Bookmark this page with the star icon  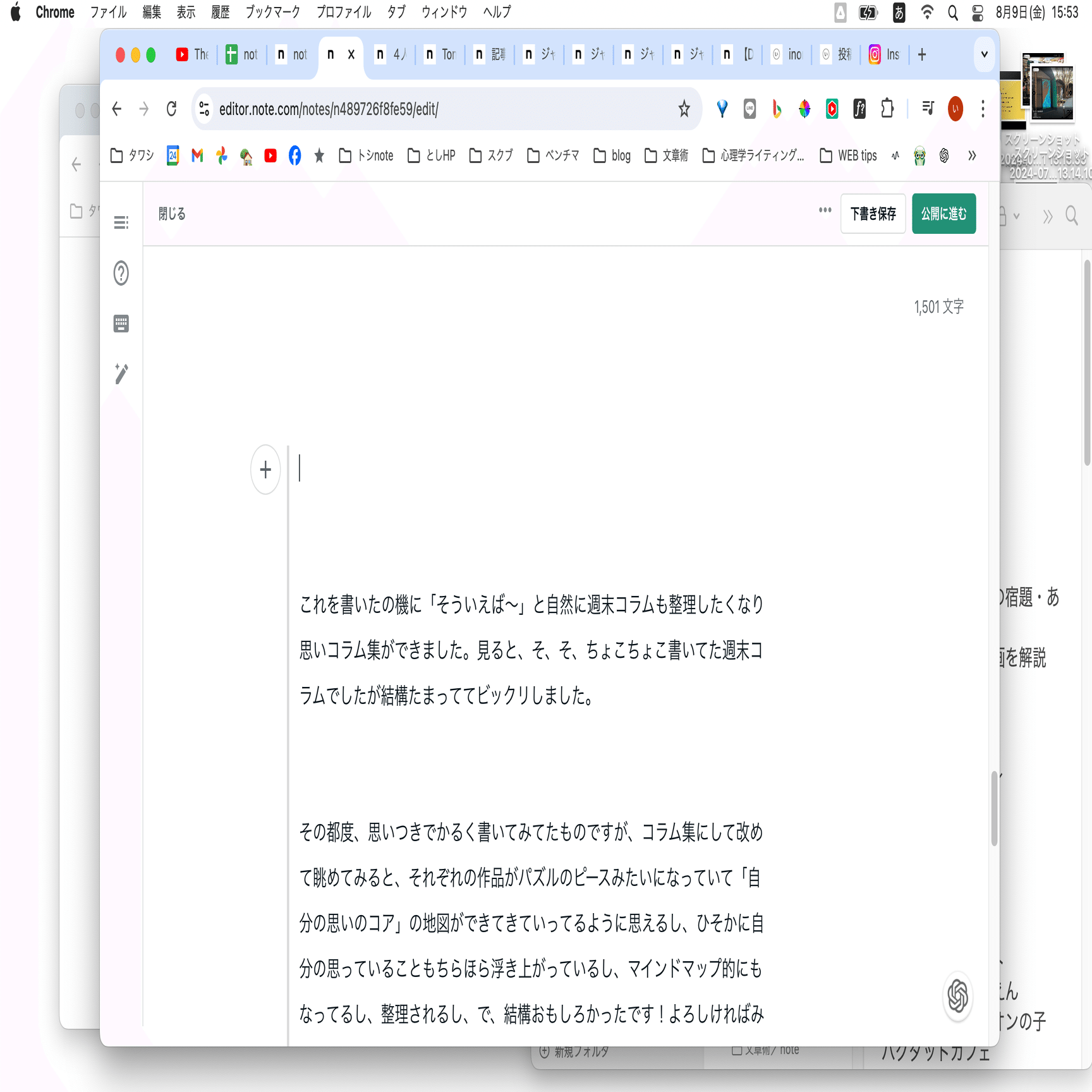[x=684, y=109]
